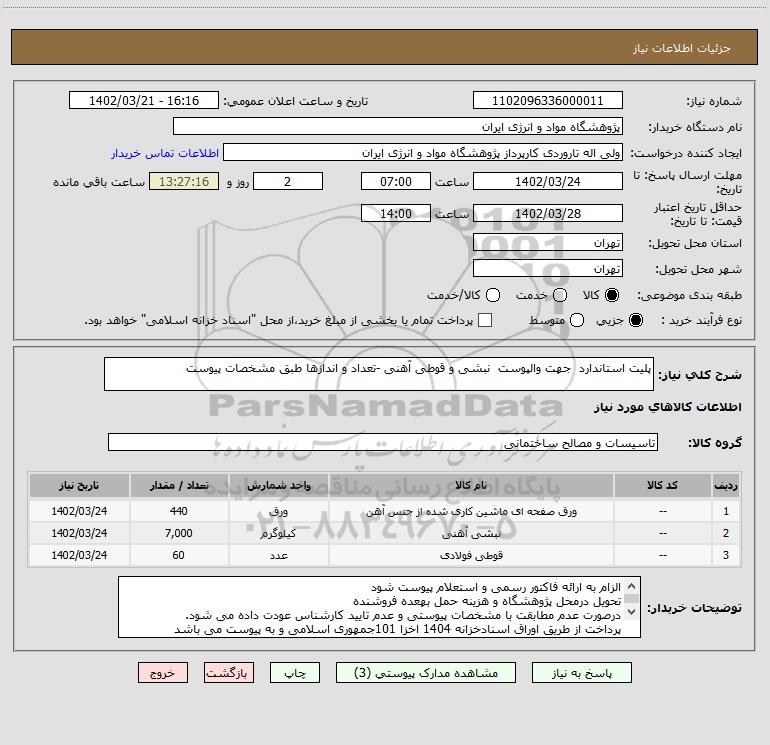Click the ردیف column header
Image resolution: width=770 pixels, height=745 pixels.
(x=726, y=485)
